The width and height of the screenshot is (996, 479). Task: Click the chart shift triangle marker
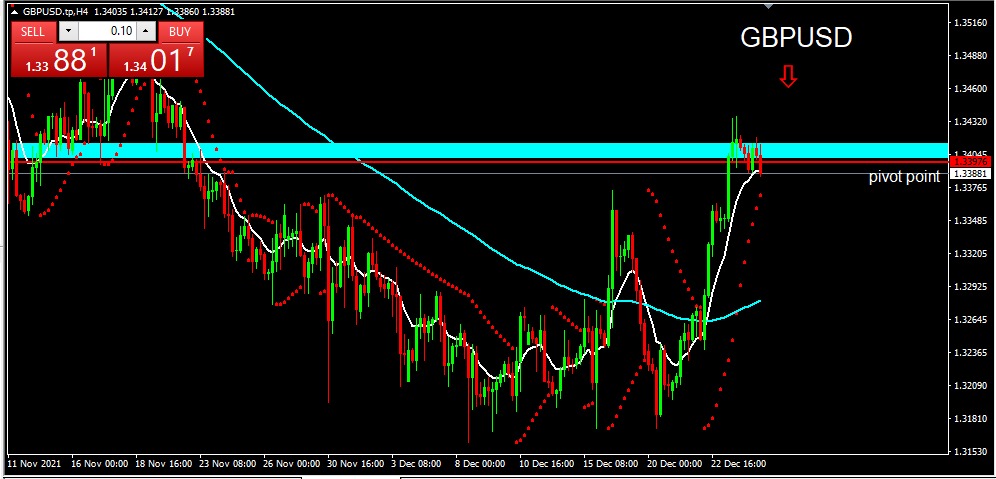[769, 6]
